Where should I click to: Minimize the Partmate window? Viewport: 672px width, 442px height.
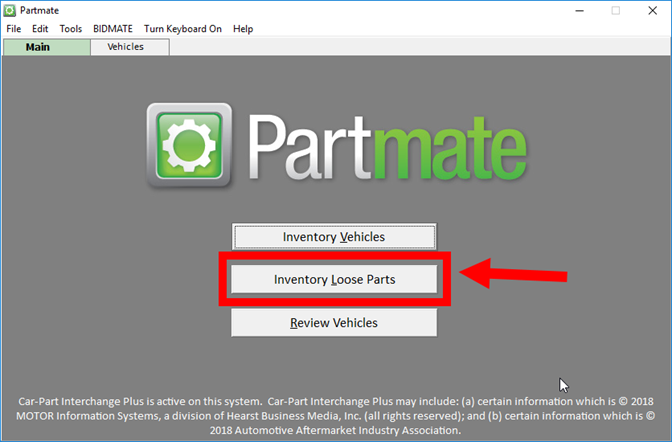pos(579,11)
